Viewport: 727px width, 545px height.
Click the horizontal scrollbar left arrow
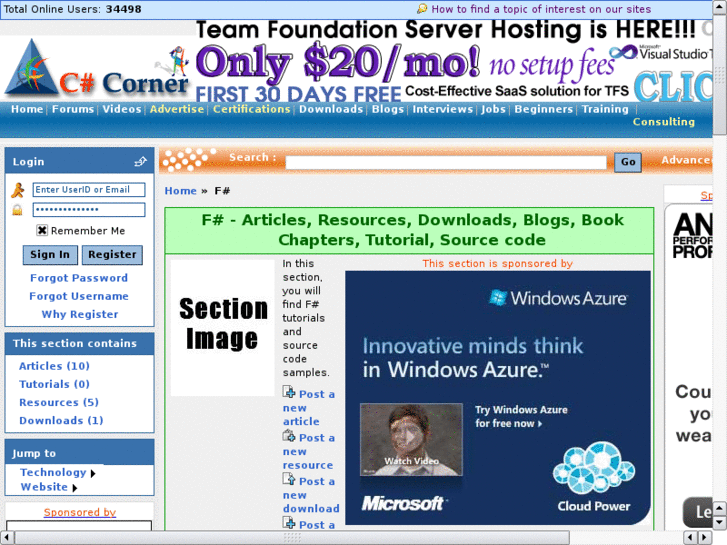tap(6, 538)
